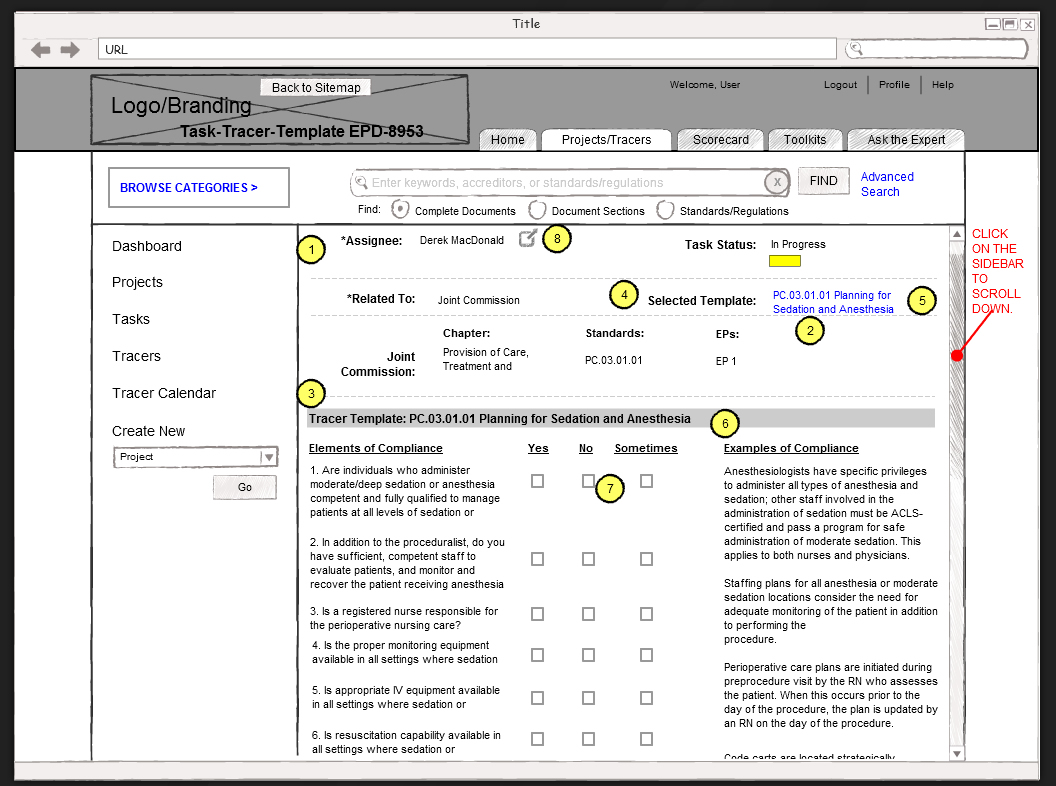Check Yes for question 3 registered nurse
Screen dimensions: 1056x786
click(537, 614)
